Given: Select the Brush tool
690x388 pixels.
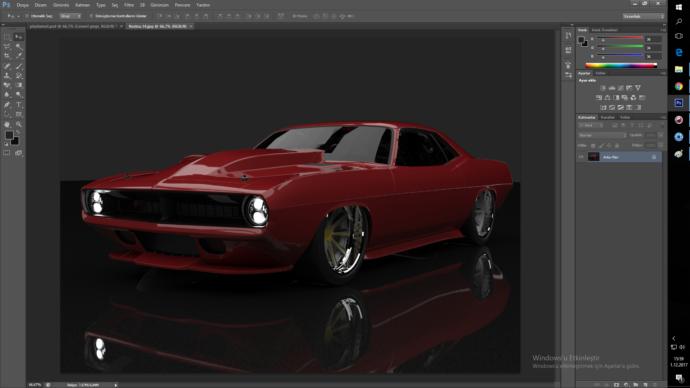Looking at the screenshot, I should coord(18,66).
